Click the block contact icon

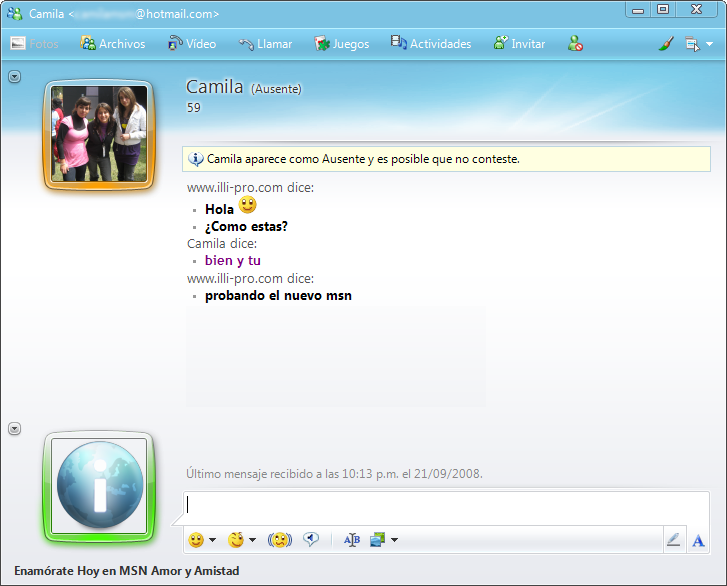tap(575, 44)
